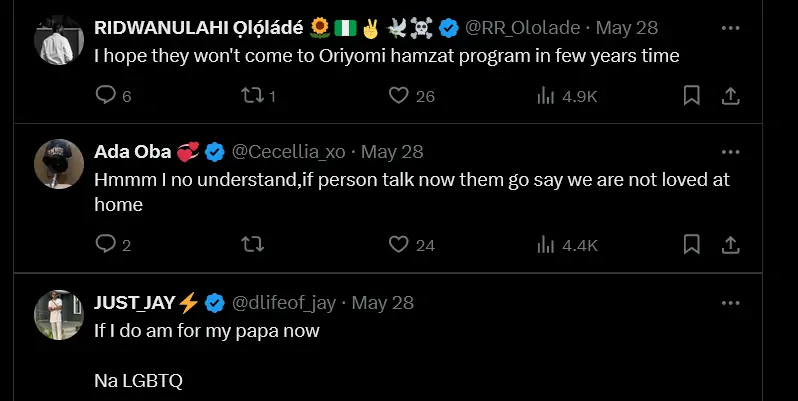
Task: Like Ada Oba's tweet with 24 likes
Action: point(399,244)
